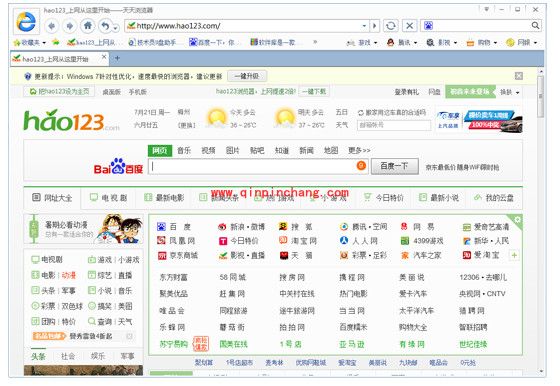Open the 我的云盘 navigation tab
This screenshot has width=560, height=386.
tap(494, 197)
